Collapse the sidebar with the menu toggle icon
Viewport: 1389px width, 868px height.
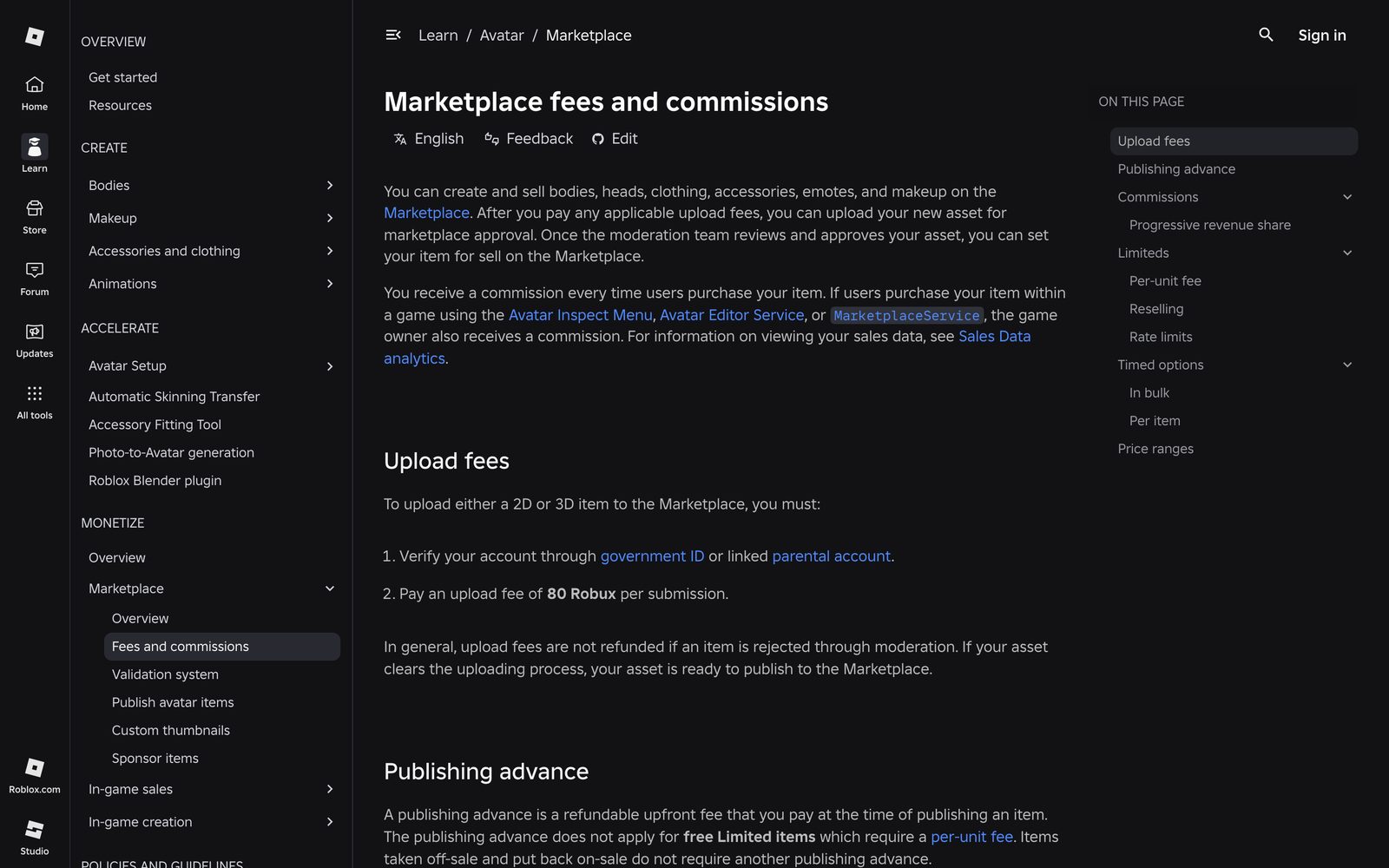point(393,35)
